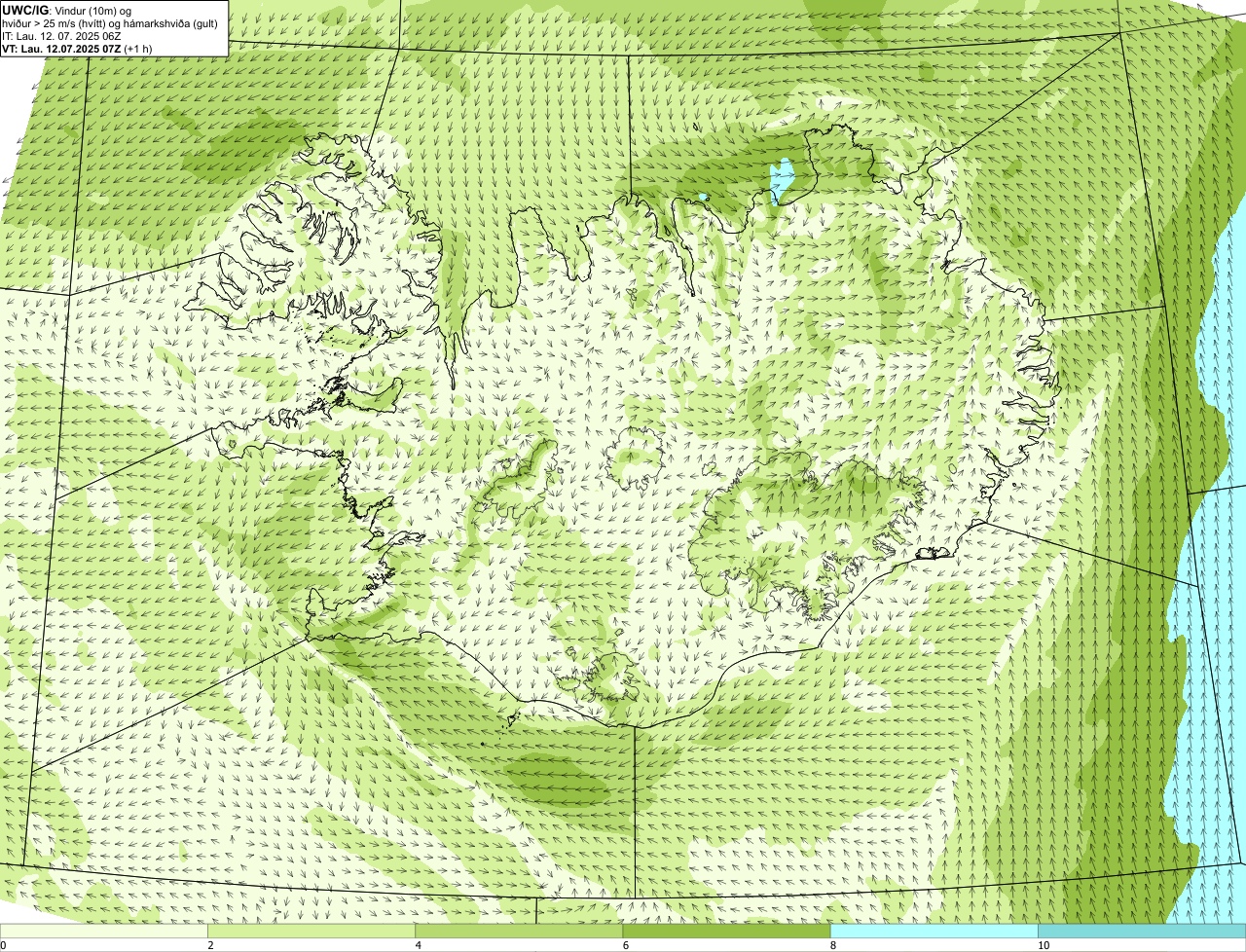Select the 2–4 m/s light green color segment
1246x952 pixels.
(x=311, y=932)
